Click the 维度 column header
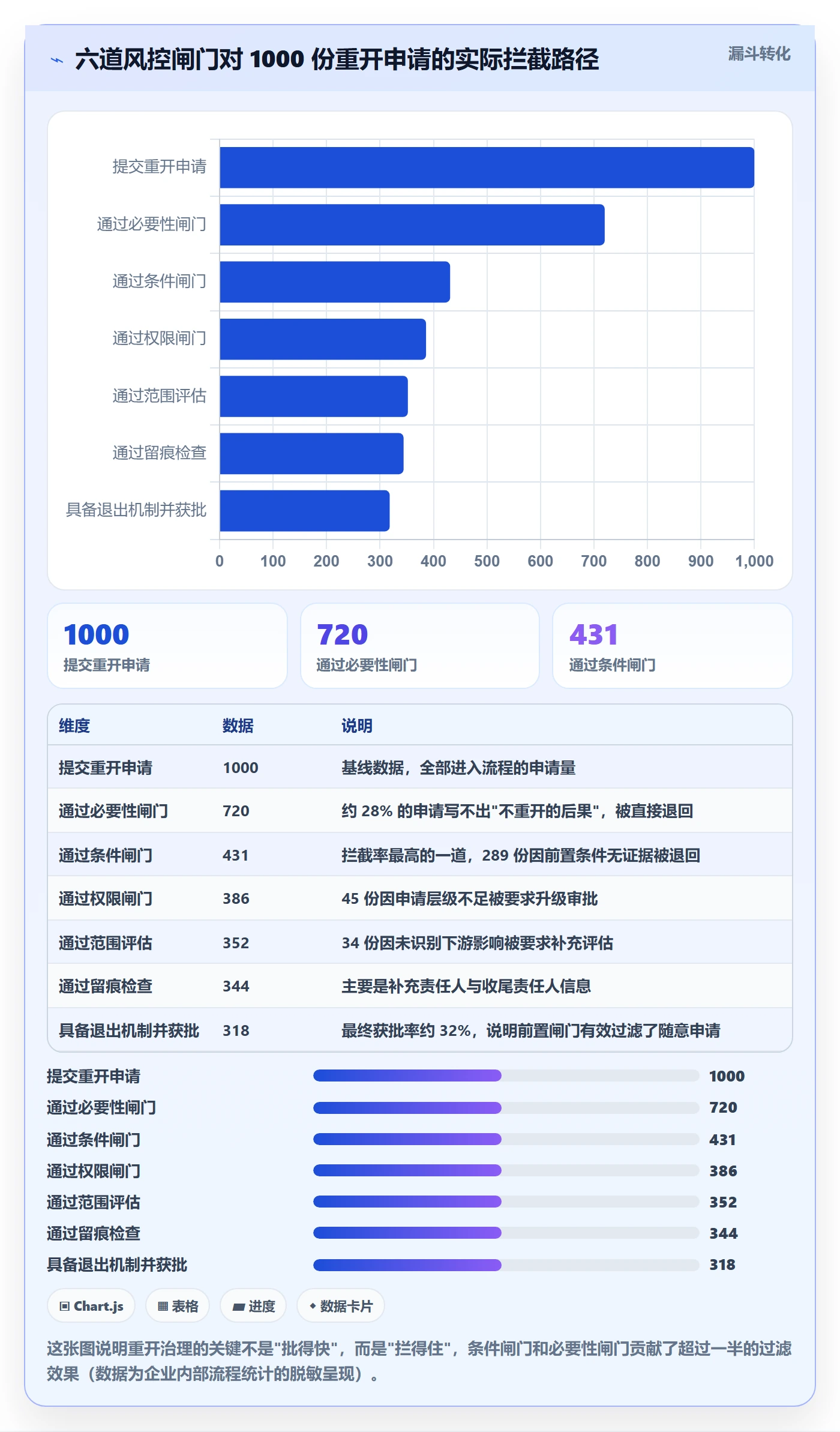 tap(74, 726)
